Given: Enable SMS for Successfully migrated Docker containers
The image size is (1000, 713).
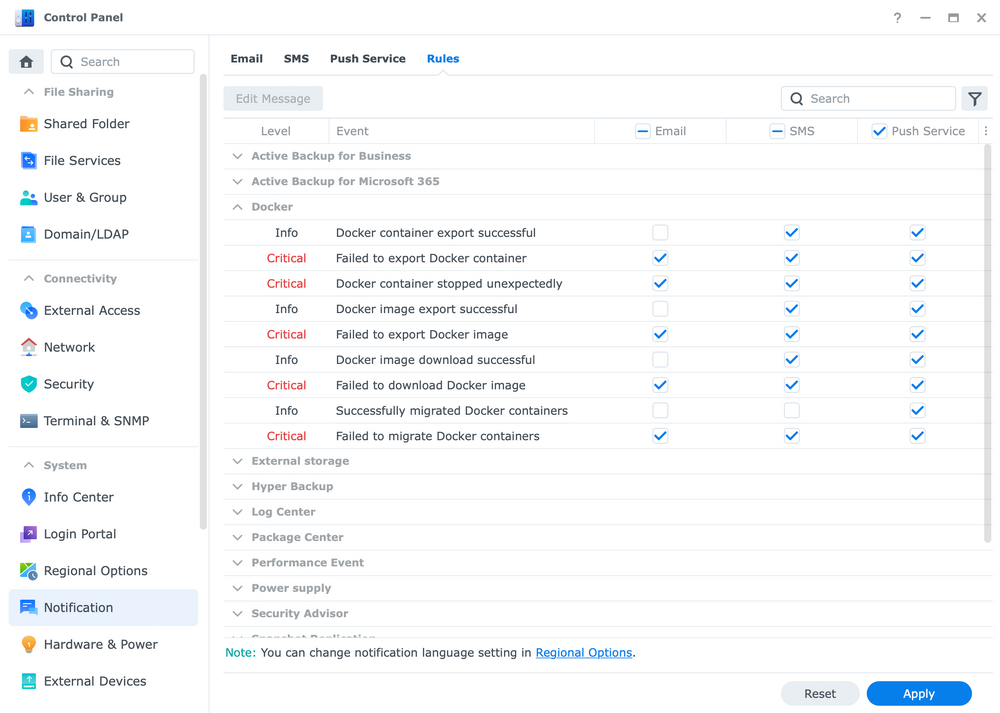Looking at the screenshot, I should pos(791,411).
